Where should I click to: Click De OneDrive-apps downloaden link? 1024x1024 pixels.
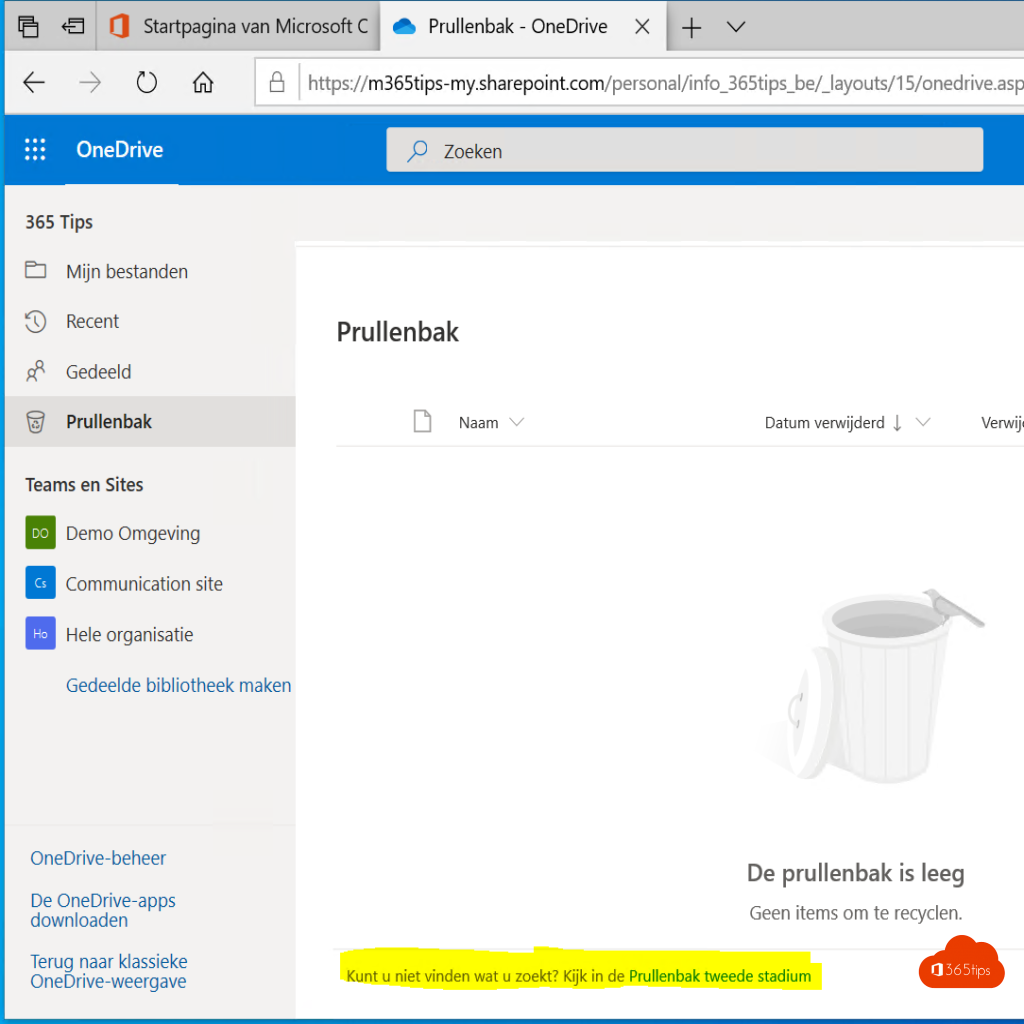tap(103, 910)
